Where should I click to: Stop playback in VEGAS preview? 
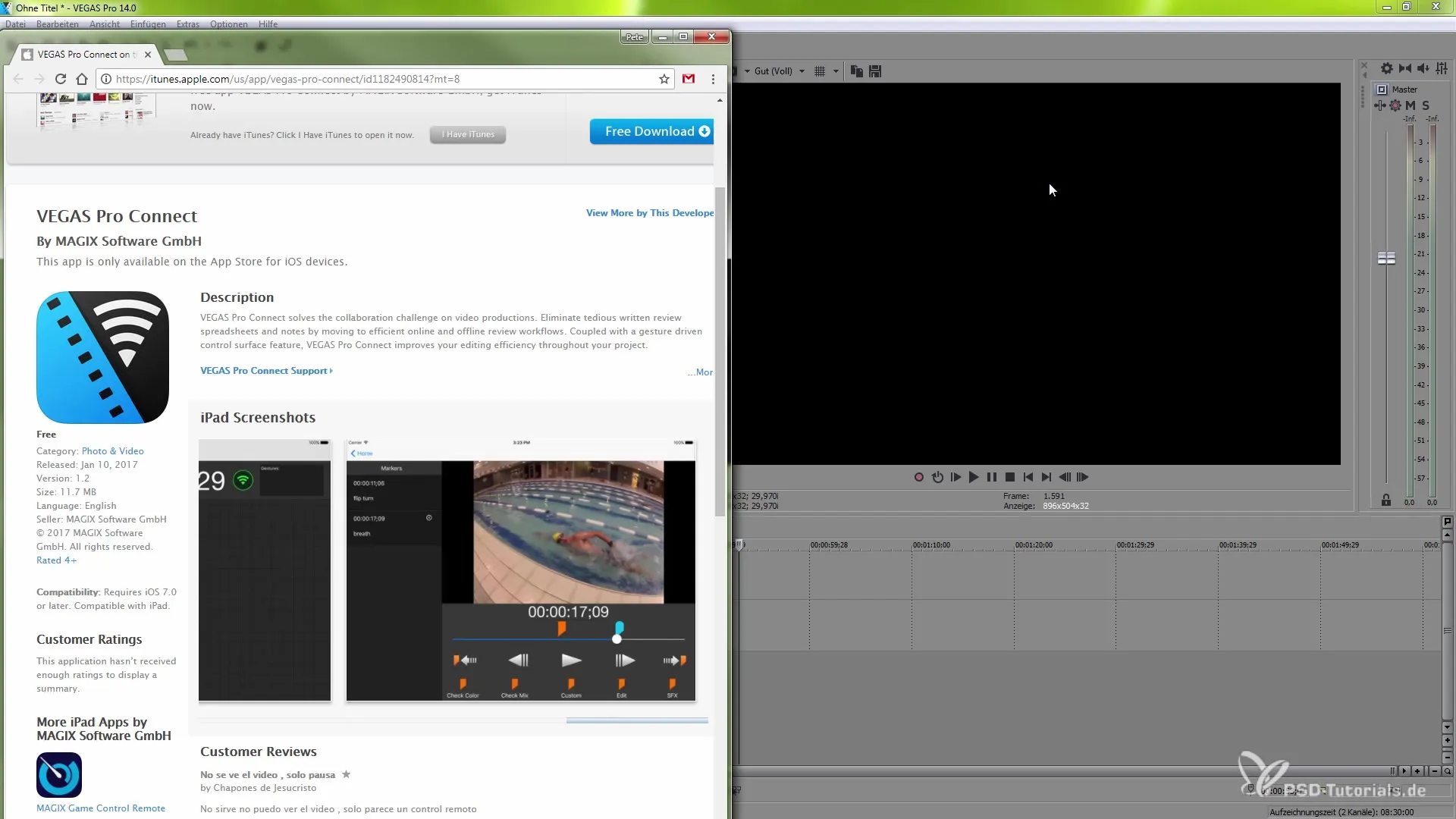pyautogui.click(x=1010, y=477)
